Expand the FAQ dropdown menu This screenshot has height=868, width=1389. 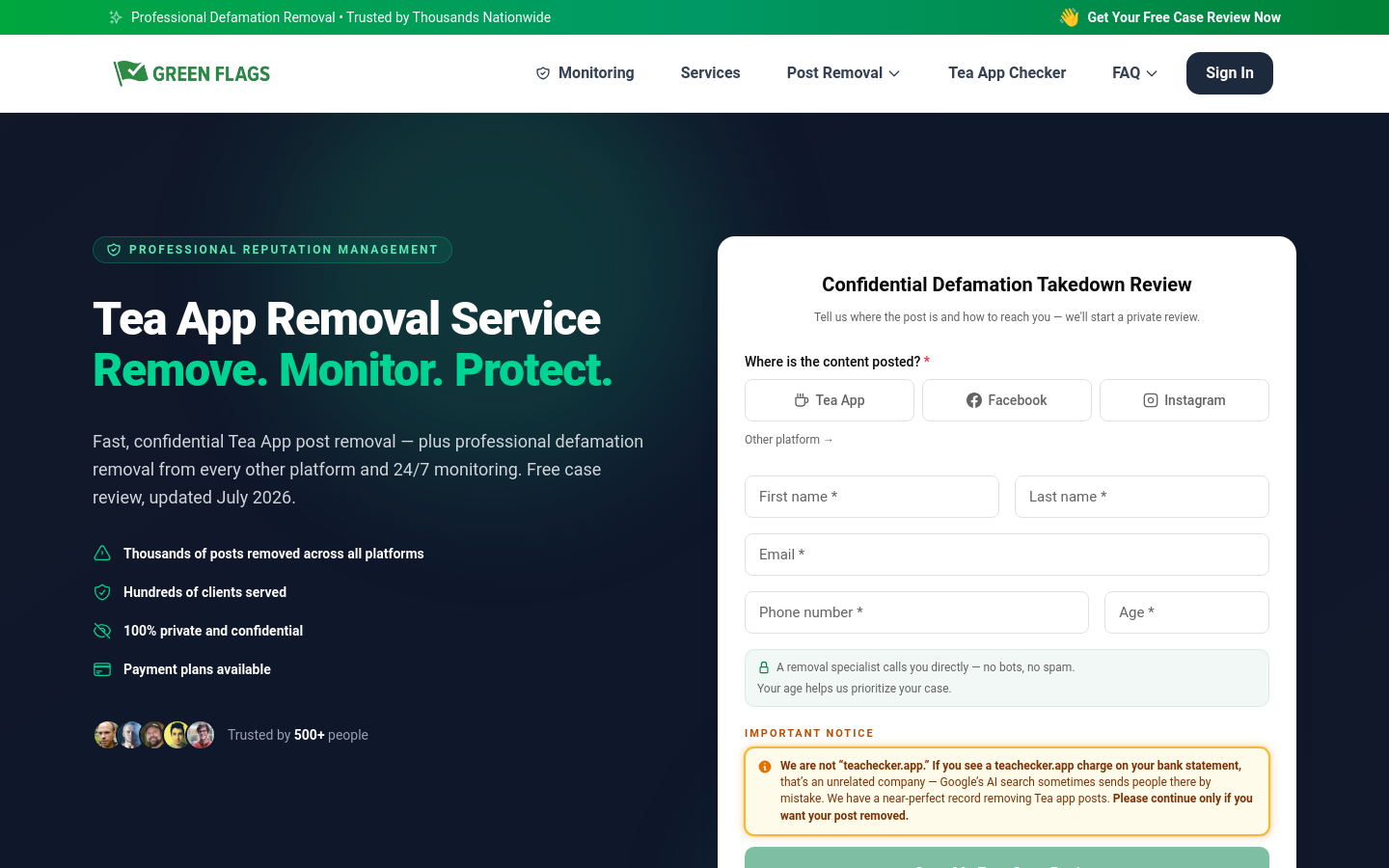[1135, 73]
